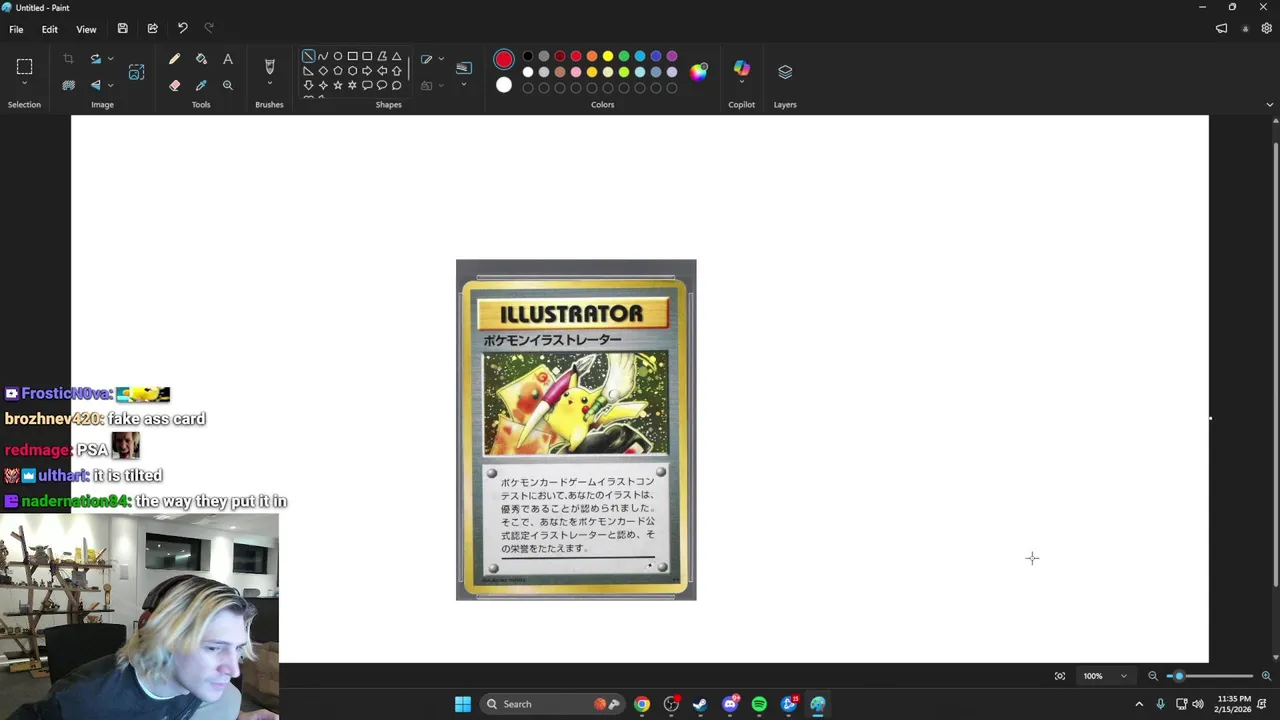This screenshot has height=720, width=1280.
Task: Open the View menu
Action: click(86, 29)
